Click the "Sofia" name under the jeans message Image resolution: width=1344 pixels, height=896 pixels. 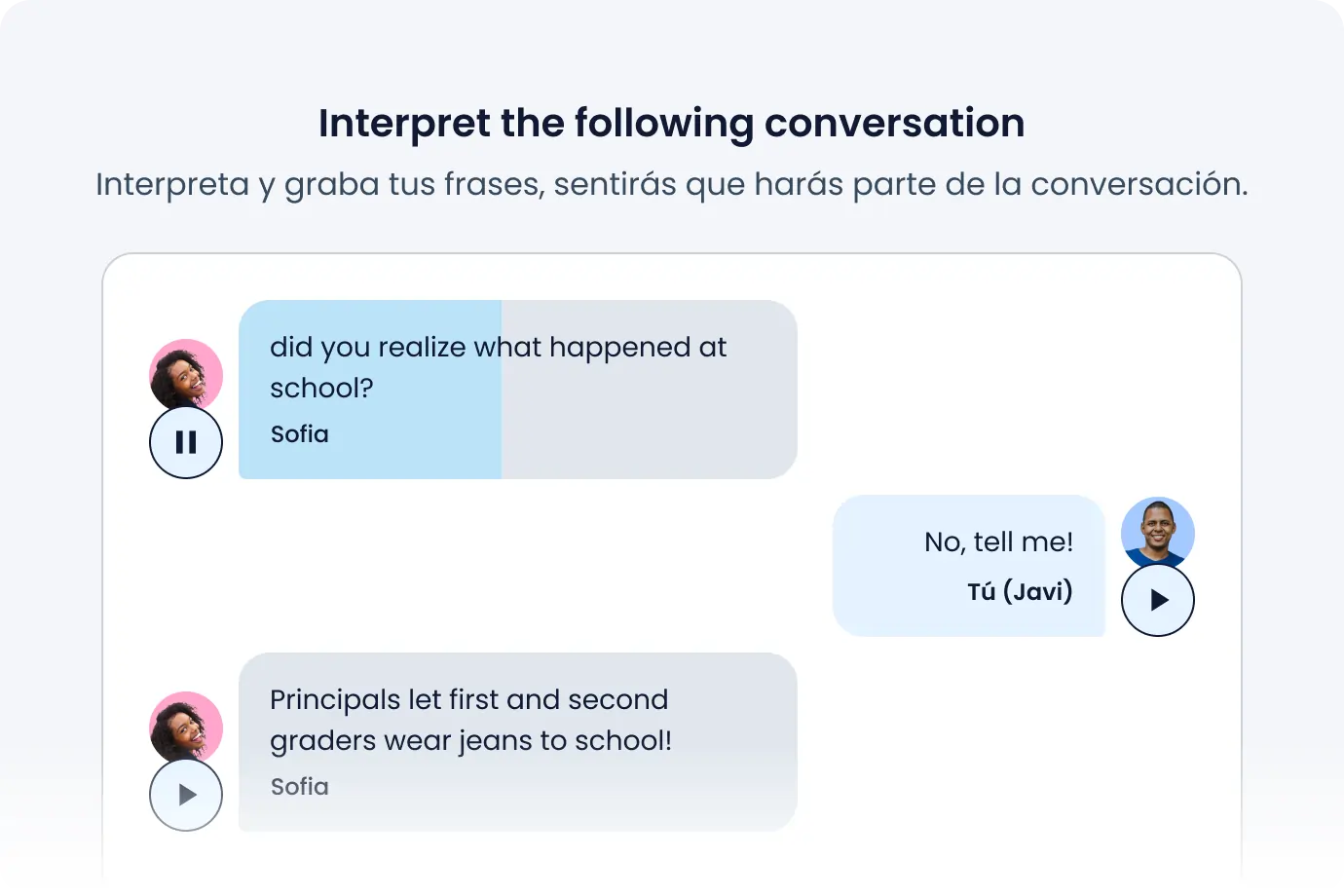coord(300,787)
